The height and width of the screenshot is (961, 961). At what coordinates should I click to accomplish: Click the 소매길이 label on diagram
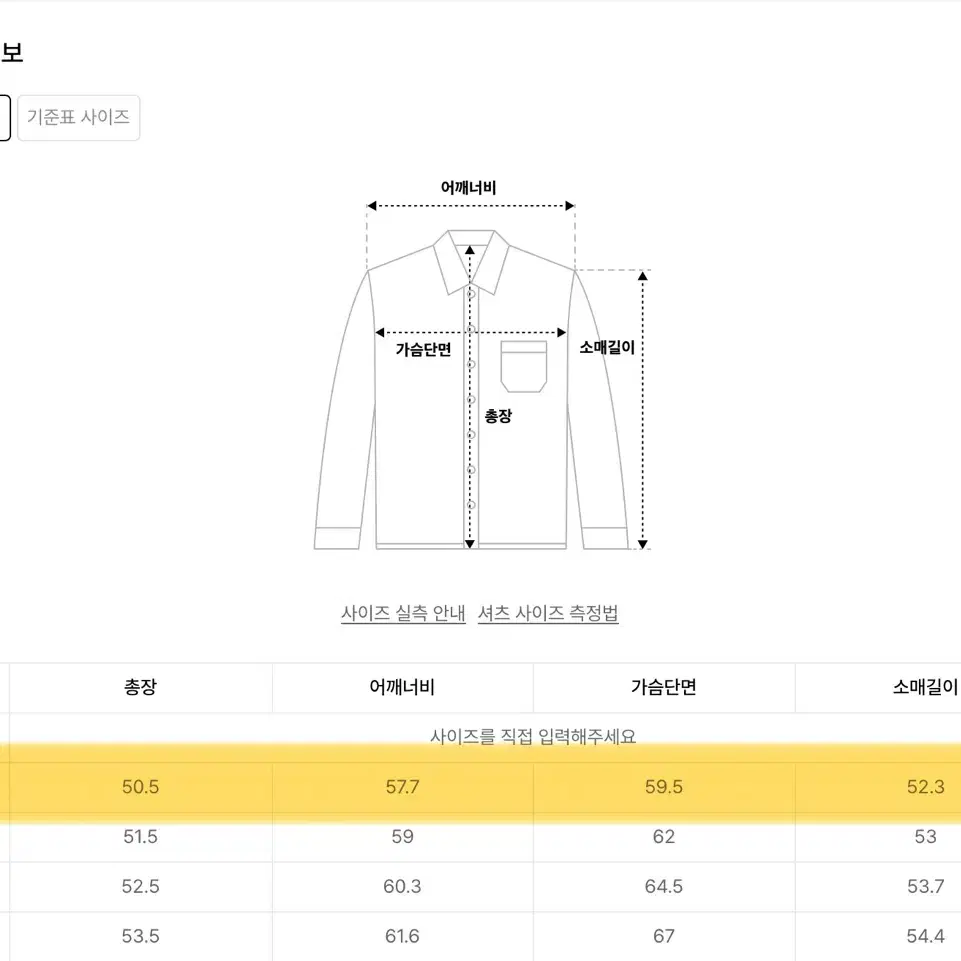[607, 348]
